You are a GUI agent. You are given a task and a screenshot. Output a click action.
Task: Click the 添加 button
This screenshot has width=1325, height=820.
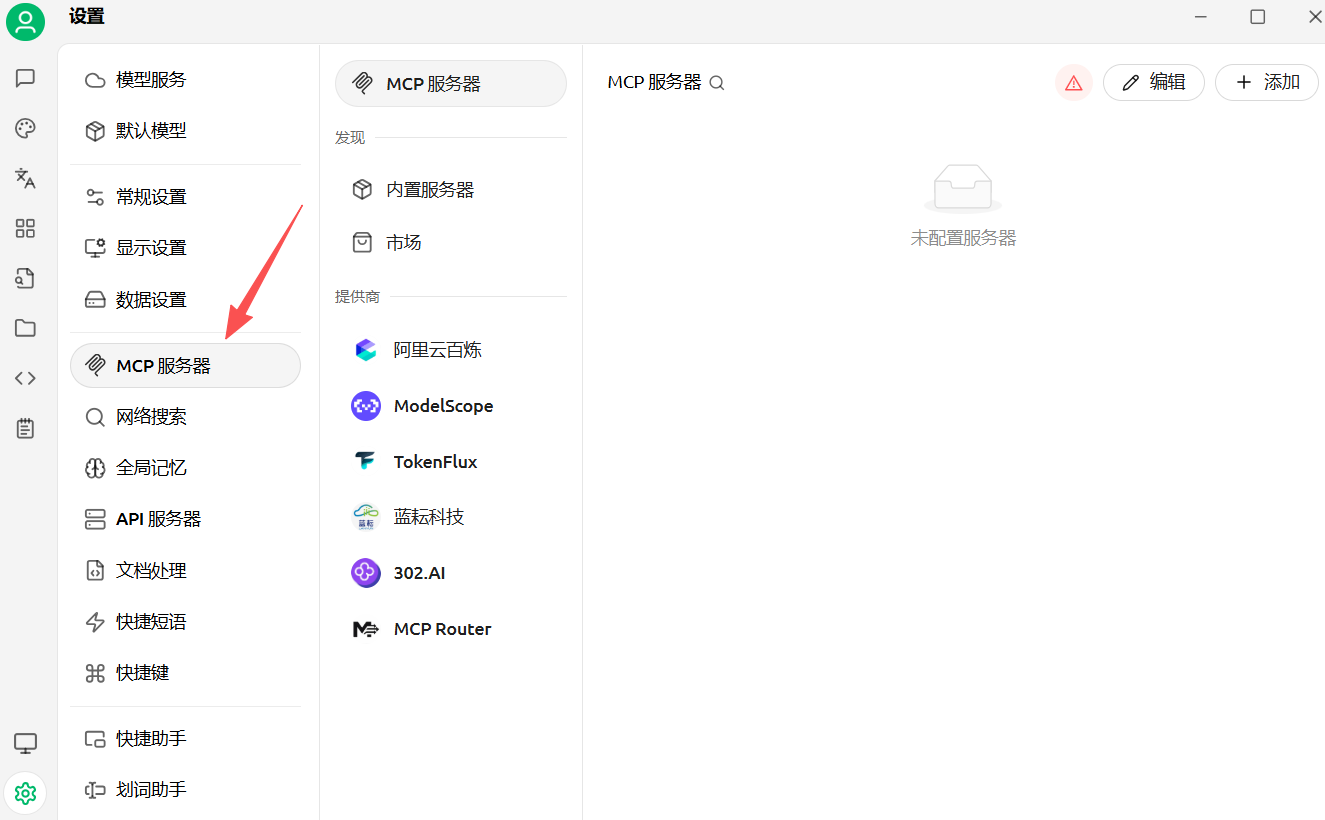tap(1266, 82)
